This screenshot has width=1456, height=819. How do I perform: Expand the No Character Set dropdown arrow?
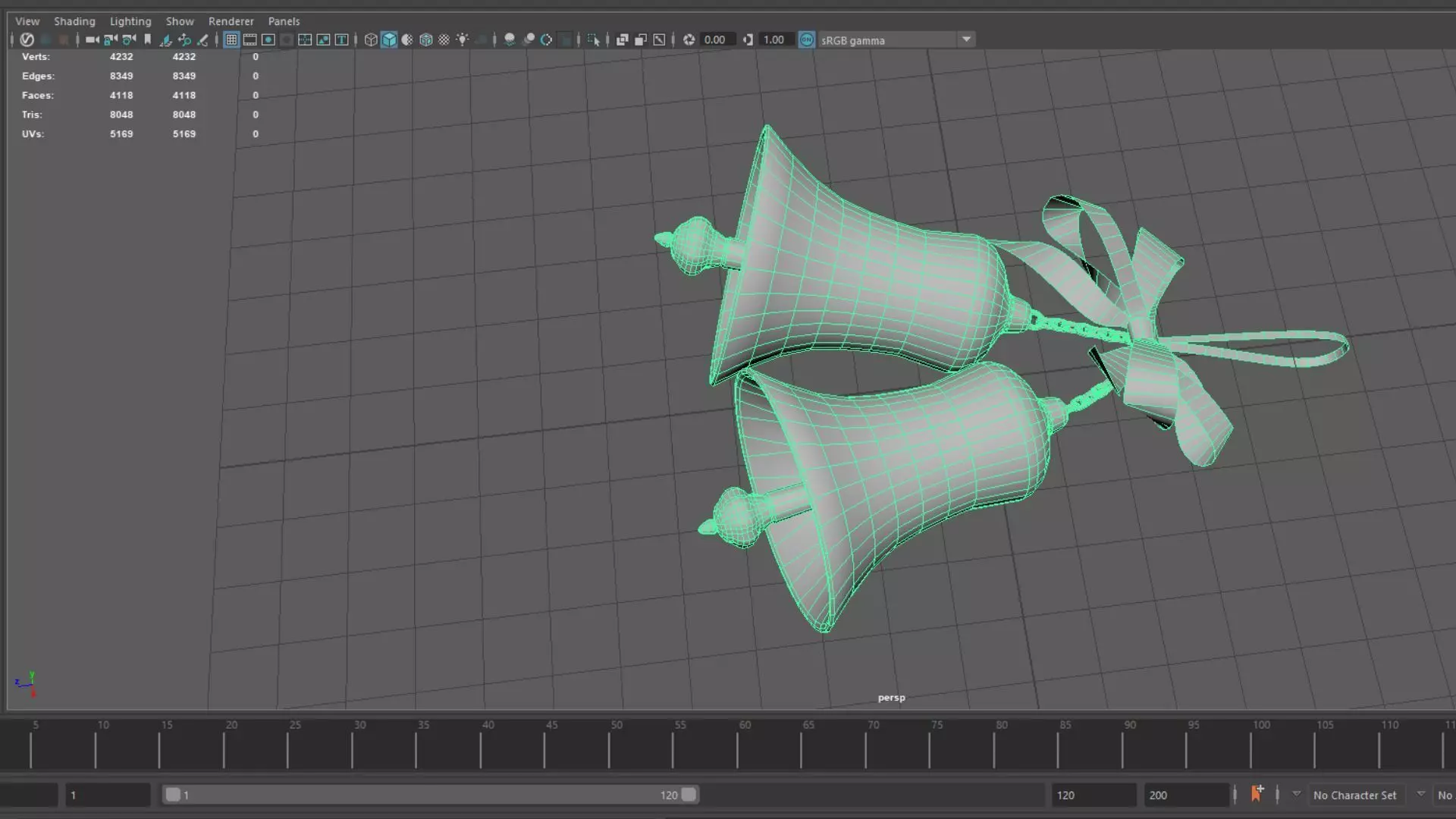point(1296,794)
